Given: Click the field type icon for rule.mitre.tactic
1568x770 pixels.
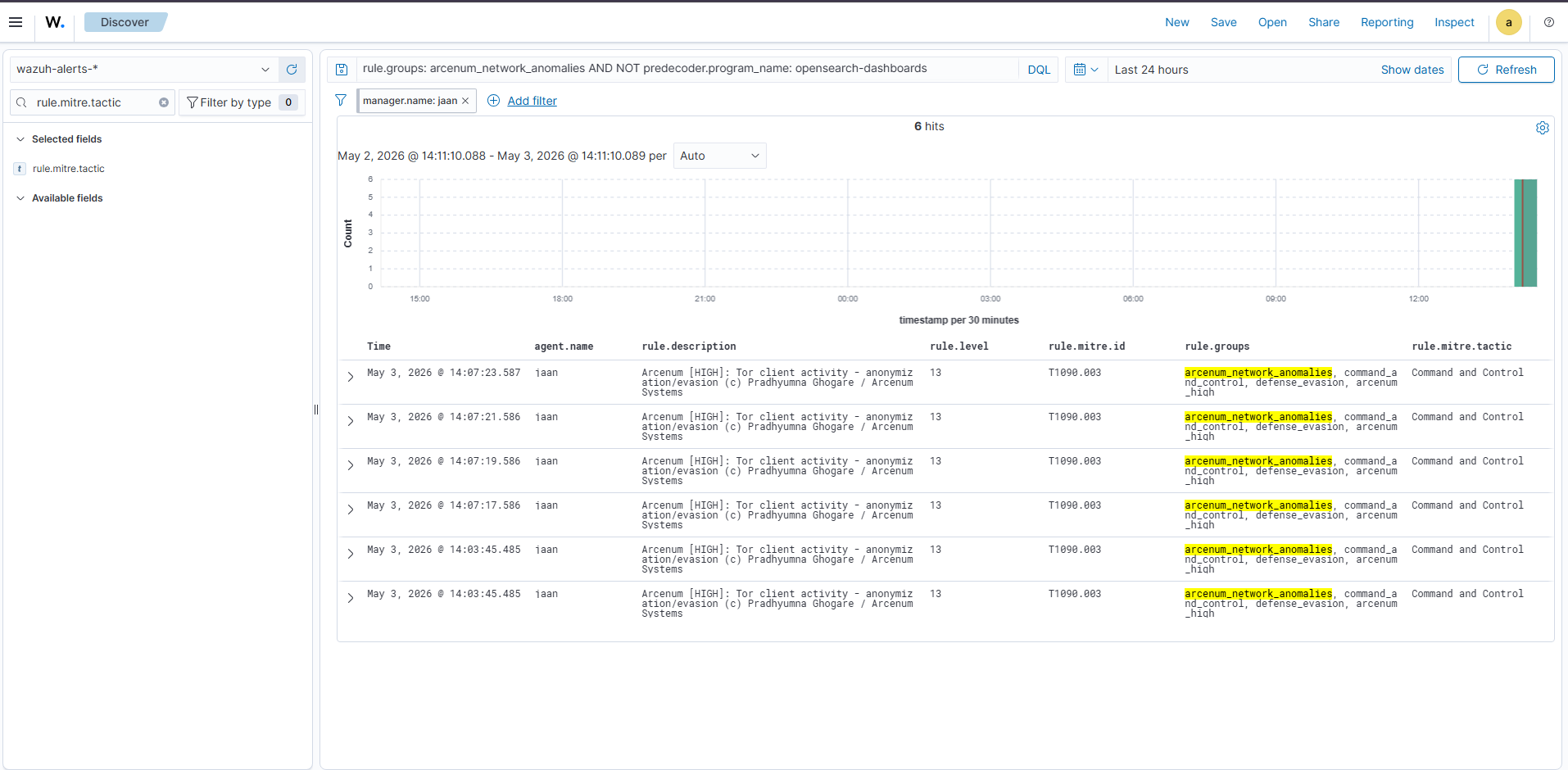Looking at the screenshot, I should coord(20,169).
